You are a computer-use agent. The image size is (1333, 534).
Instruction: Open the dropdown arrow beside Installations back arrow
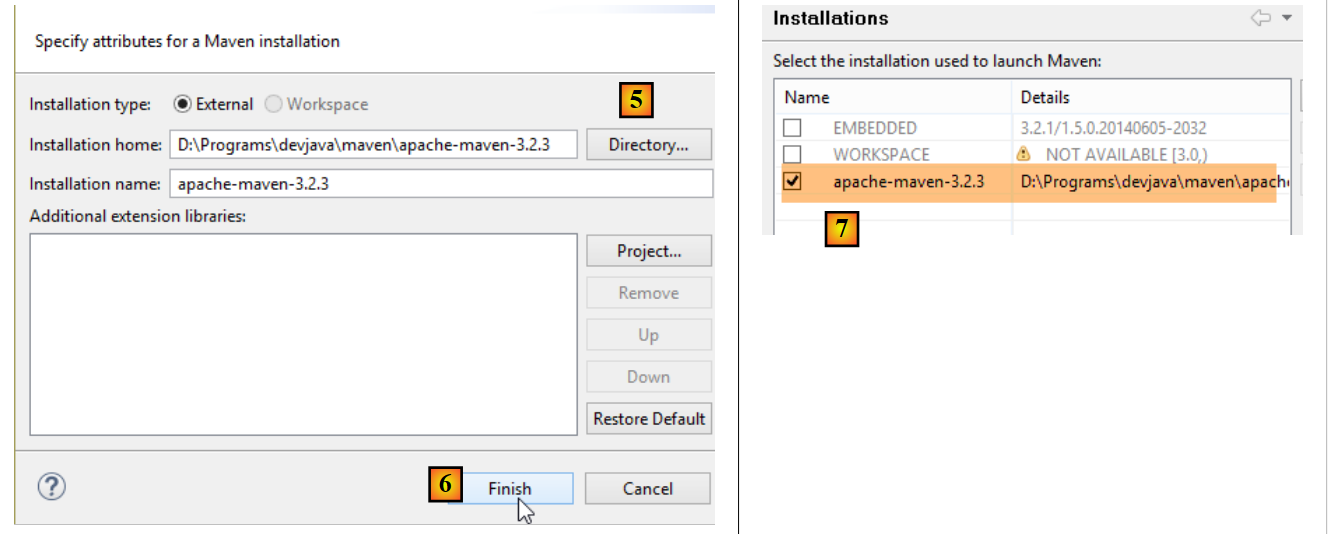coord(1287,18)
